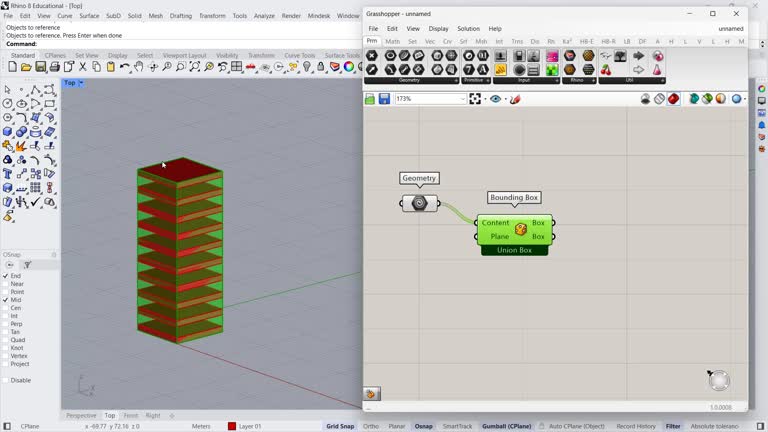Screen dimensions: 768x432
Task: Open the Top viewport title dropdown arrow
Action: [x=81, y=83]
